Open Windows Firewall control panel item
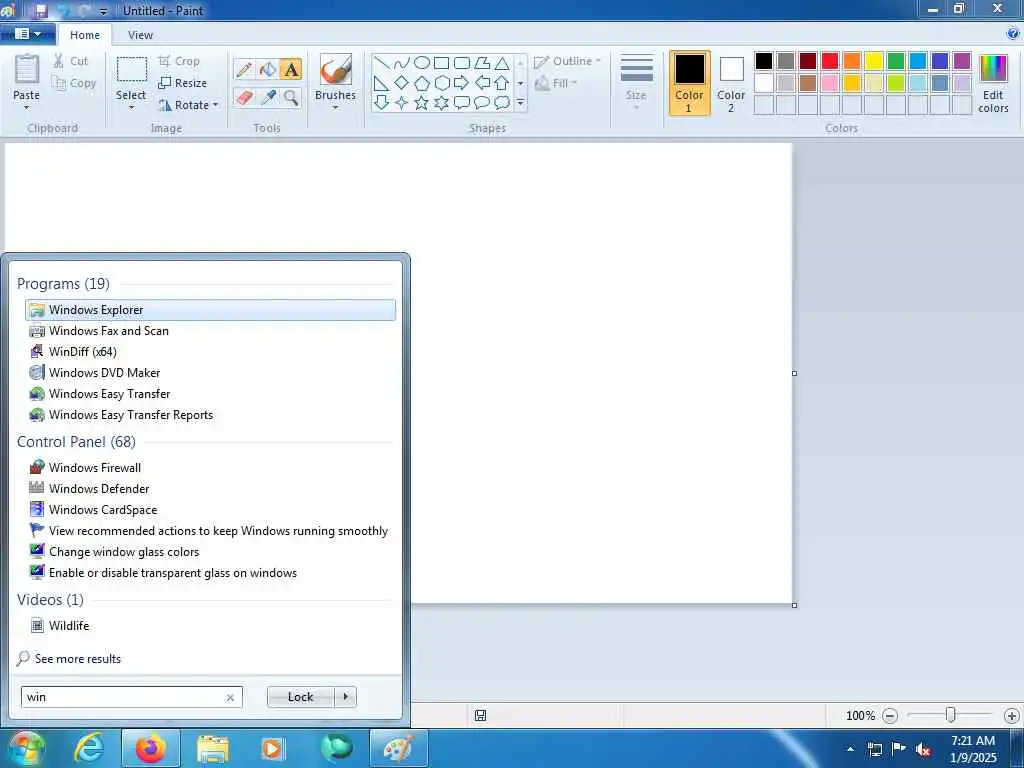The image size is (1024, 768). tap(210, 468)
